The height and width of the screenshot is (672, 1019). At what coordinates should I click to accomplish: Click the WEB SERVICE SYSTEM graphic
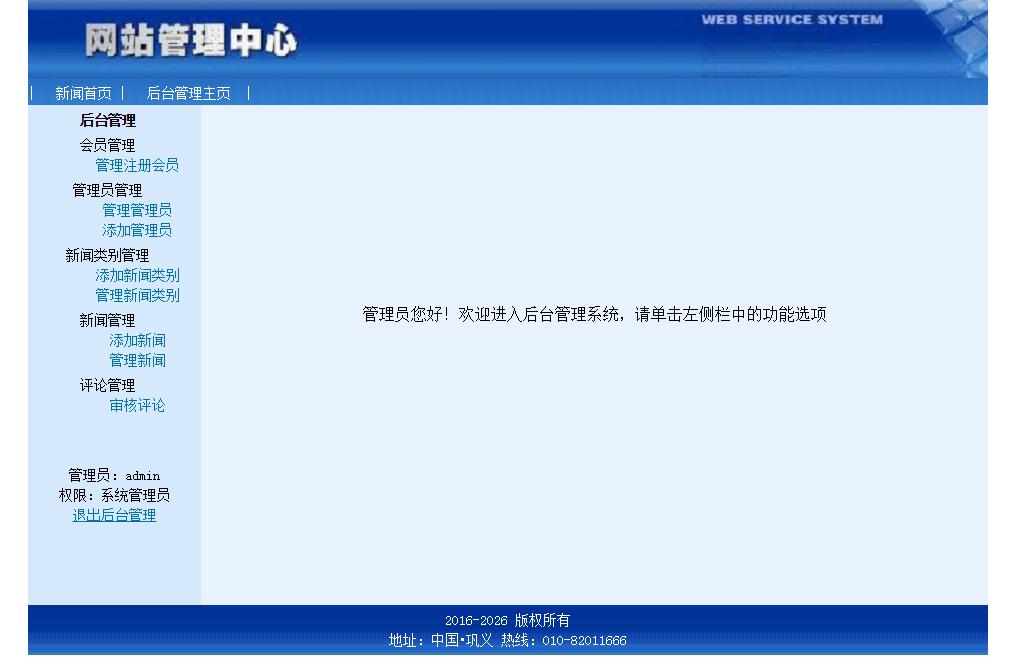point(791,19)
